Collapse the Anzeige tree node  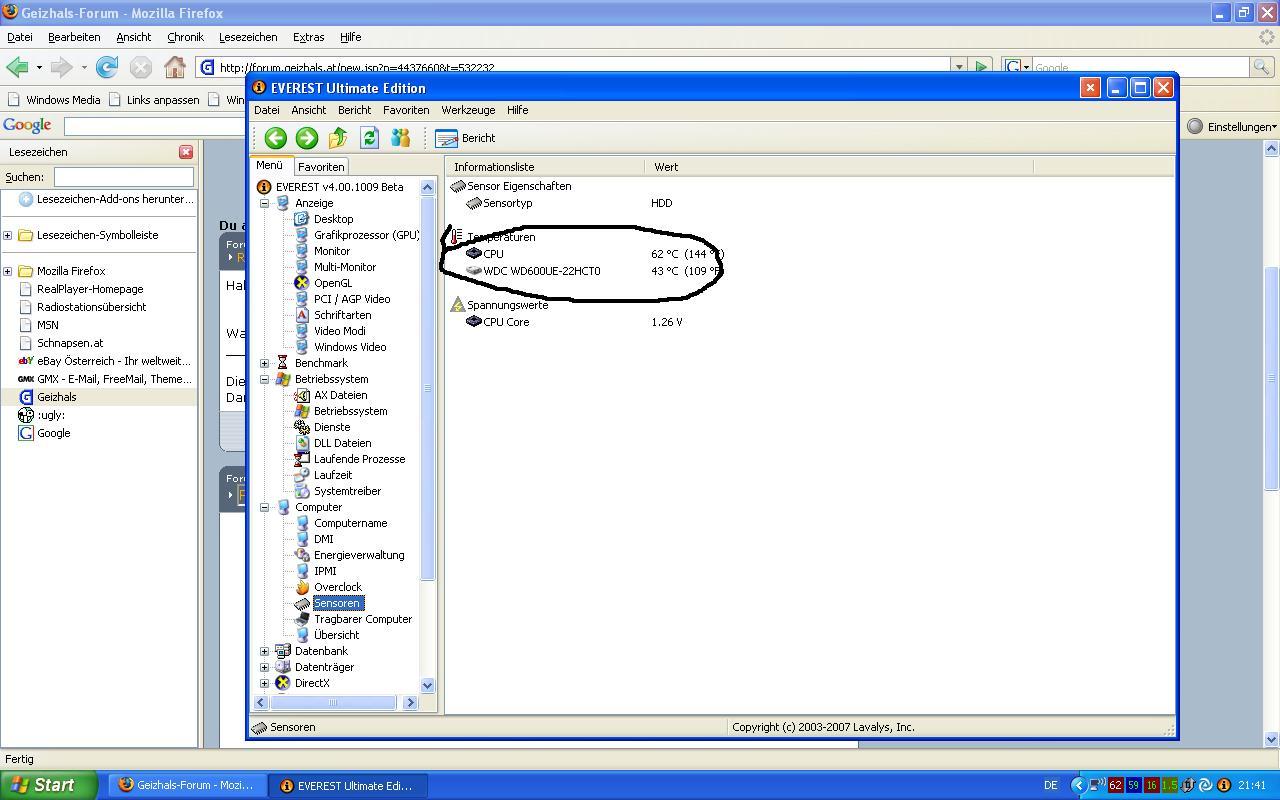265,203
